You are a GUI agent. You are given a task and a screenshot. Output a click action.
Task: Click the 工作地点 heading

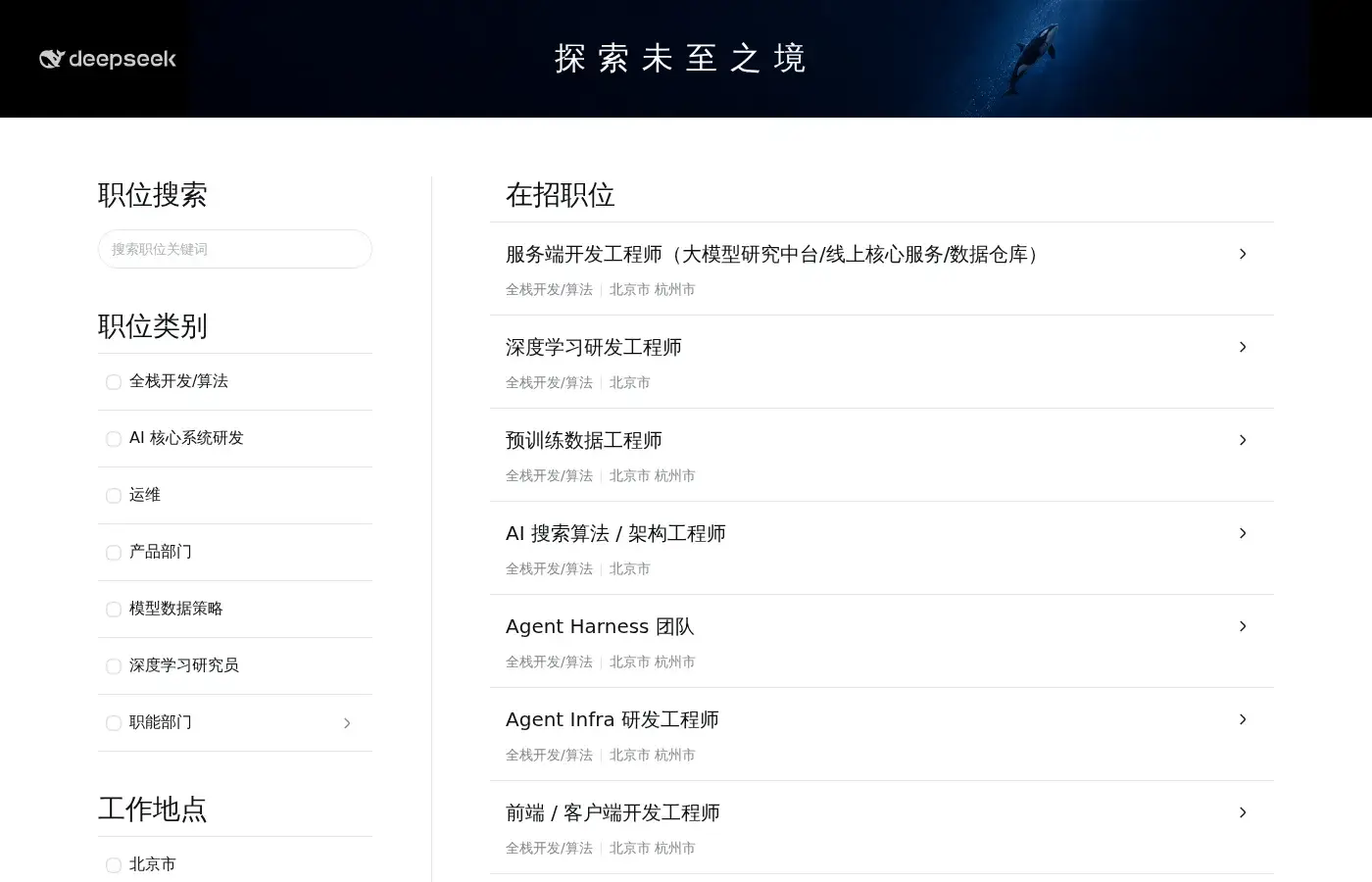pos(153,808)
